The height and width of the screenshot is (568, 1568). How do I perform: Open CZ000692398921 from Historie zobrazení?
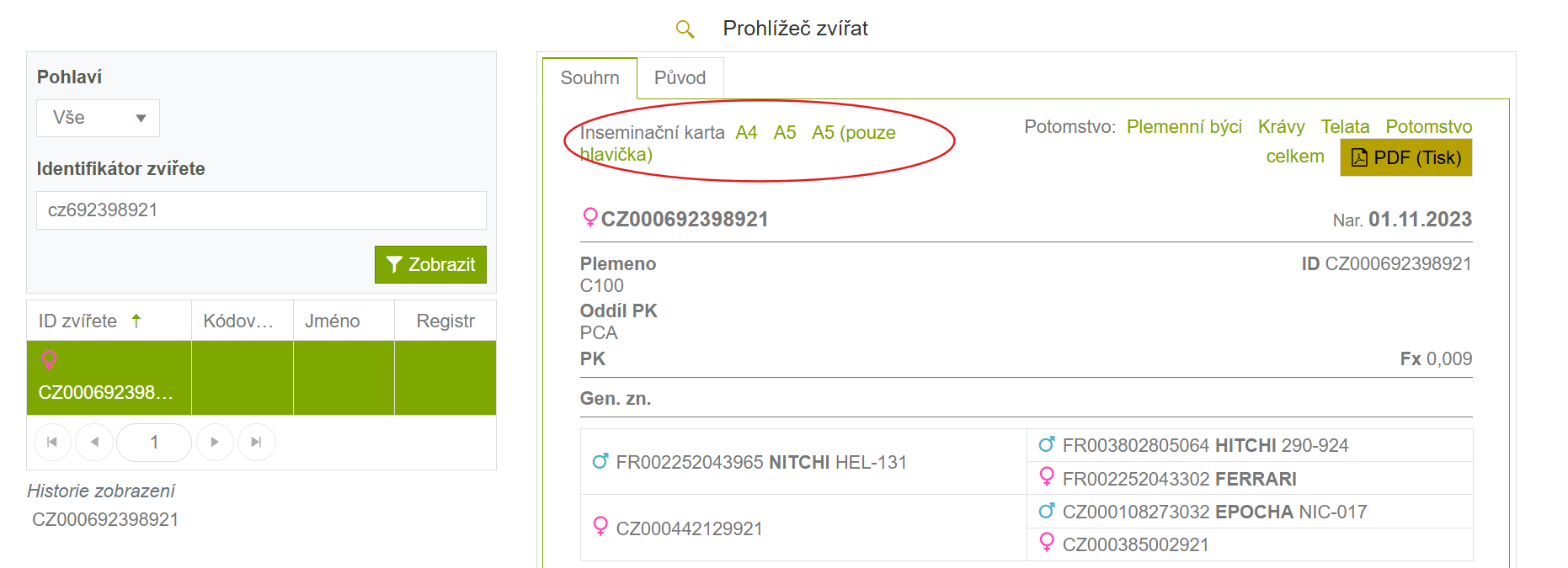point(105,520)
